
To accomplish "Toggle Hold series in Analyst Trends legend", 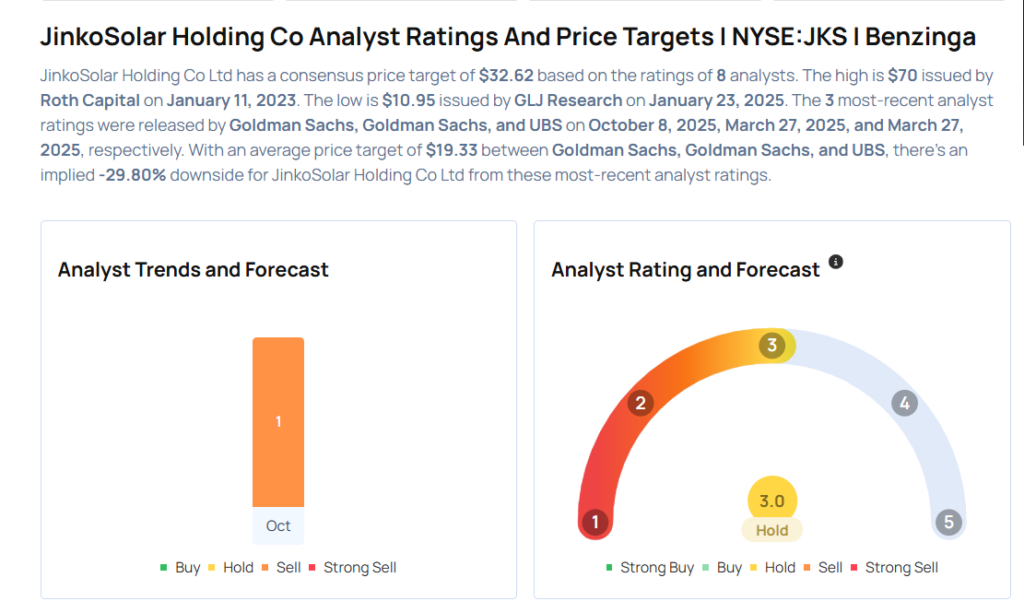I will pos(231,567).
